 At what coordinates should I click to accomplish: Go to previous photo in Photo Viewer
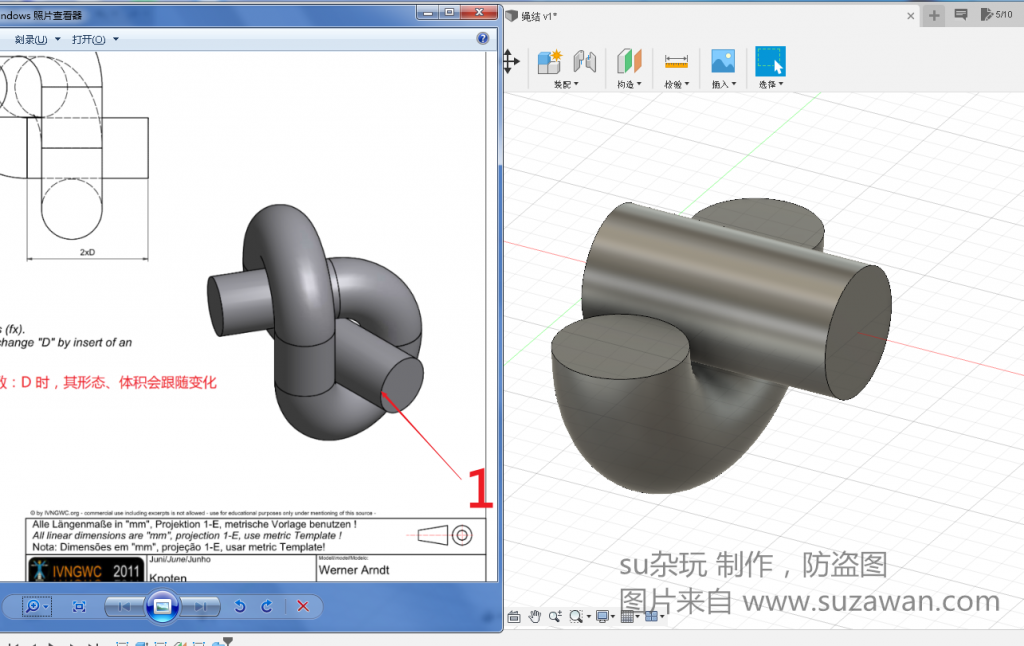pyautogui.click(x=123, y=607)
